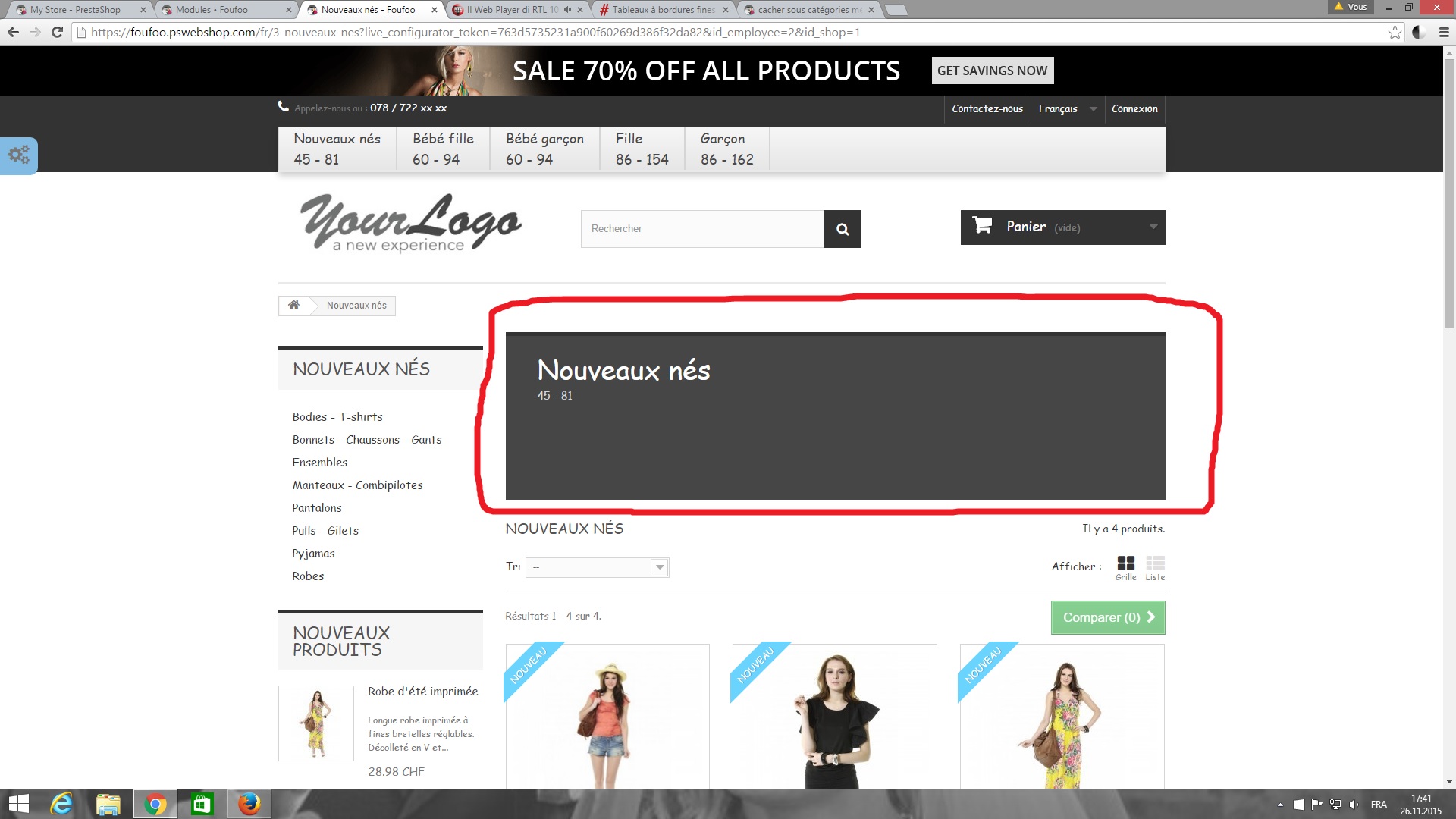Viewport: 1456px width, 819px height.
Task: Open the taskbar clock showing 17:41
Action: (1420, 805)
